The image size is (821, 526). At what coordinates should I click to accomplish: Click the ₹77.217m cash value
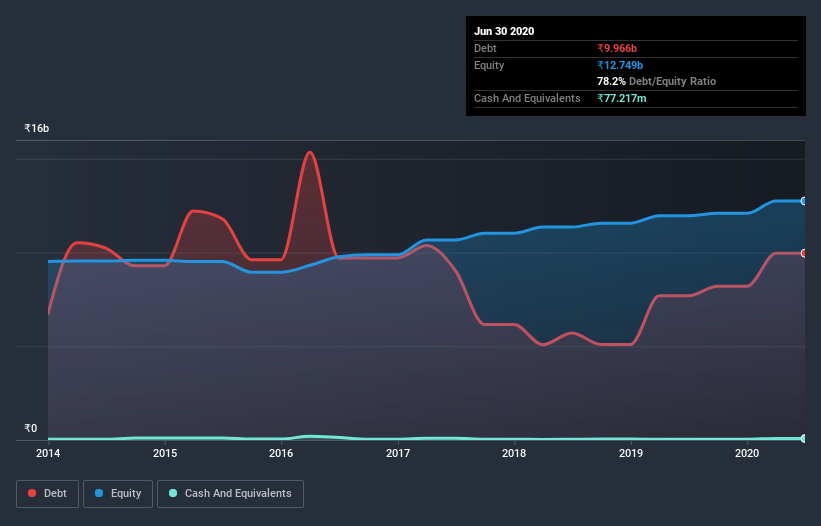[x=622, y=98]
